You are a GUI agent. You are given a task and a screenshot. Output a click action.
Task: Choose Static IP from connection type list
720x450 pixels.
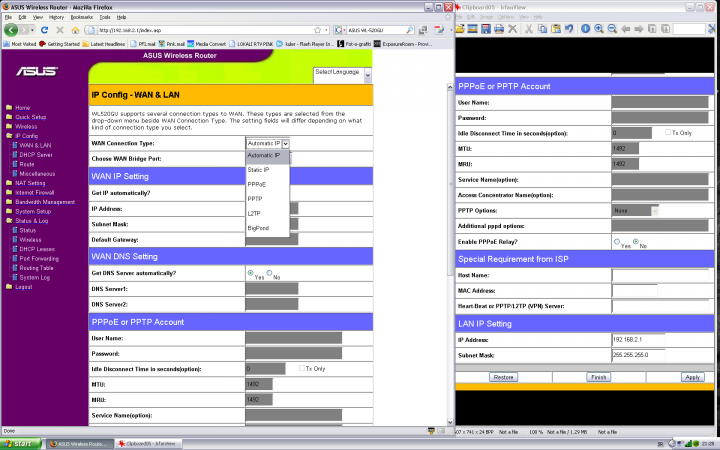click(259, 170)
